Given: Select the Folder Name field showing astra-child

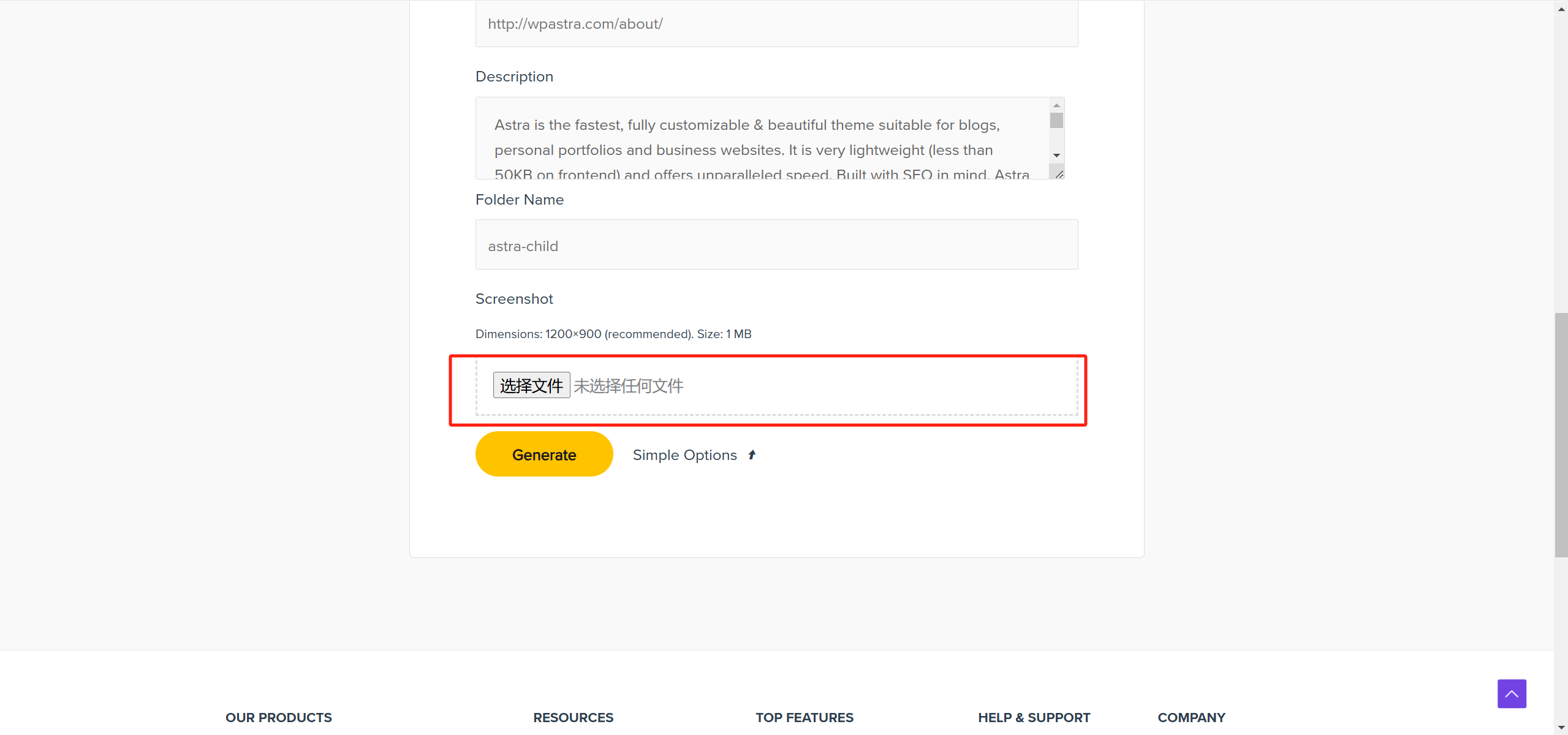Looking at the screenshot, I should [x=775, y=245].
